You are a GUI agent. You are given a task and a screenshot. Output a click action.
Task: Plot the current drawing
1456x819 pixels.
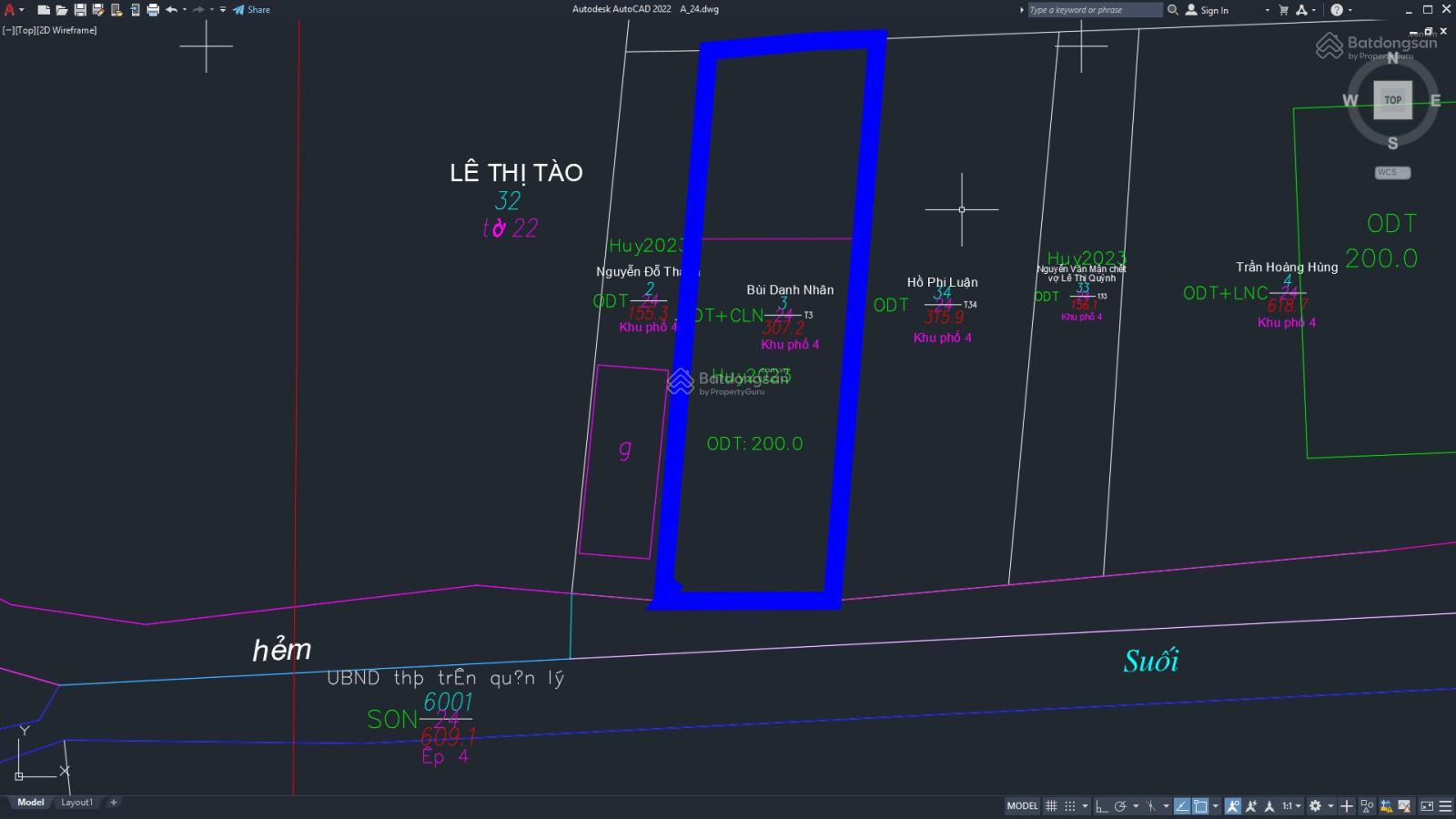click(x=152, y=9)
